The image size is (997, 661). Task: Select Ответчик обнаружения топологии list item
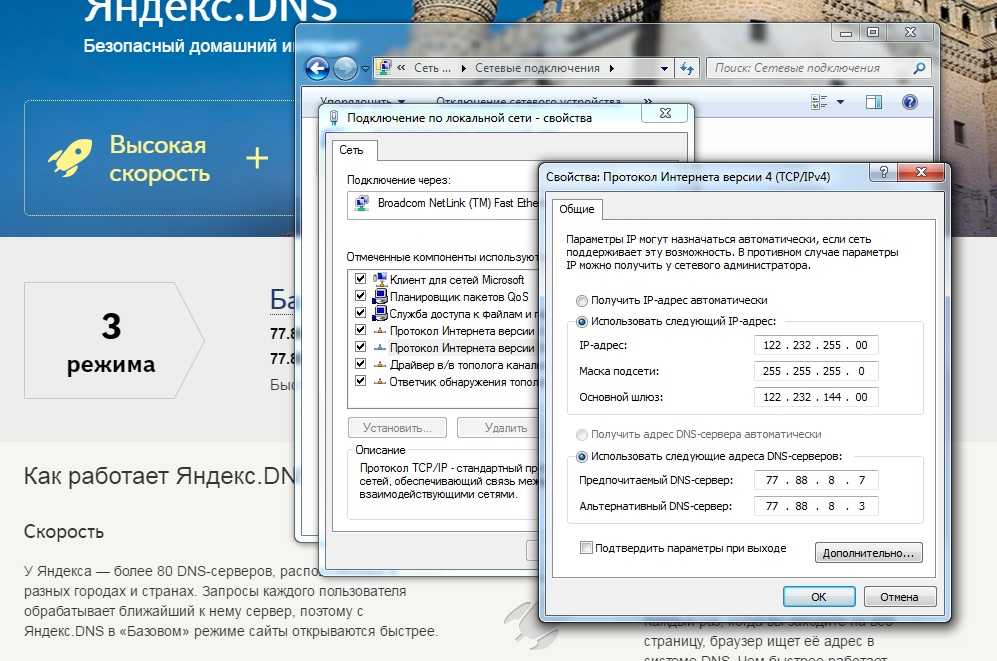(x=464, y=382)
